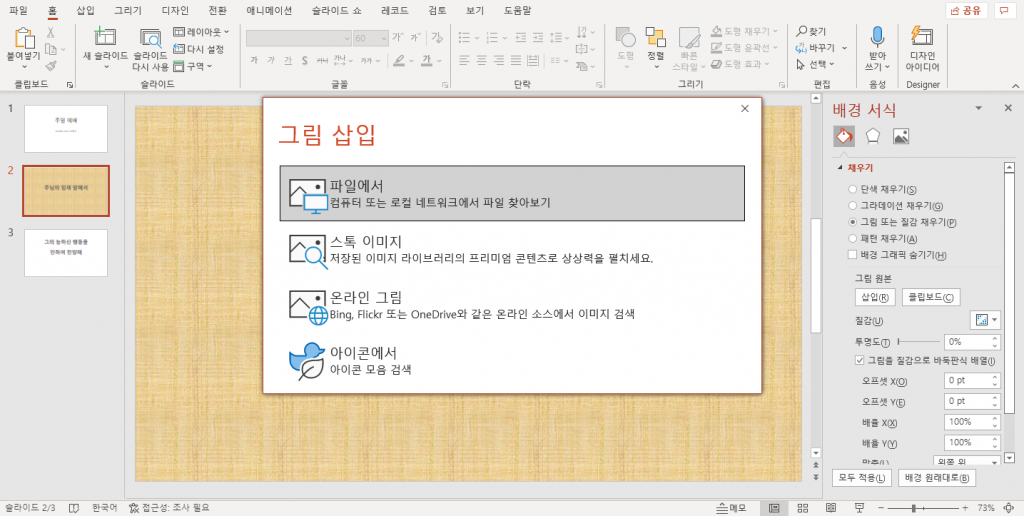Choose From Icons option (아이콘에서)
Viewport: 1024px width, 516px height.
[512, 361]
